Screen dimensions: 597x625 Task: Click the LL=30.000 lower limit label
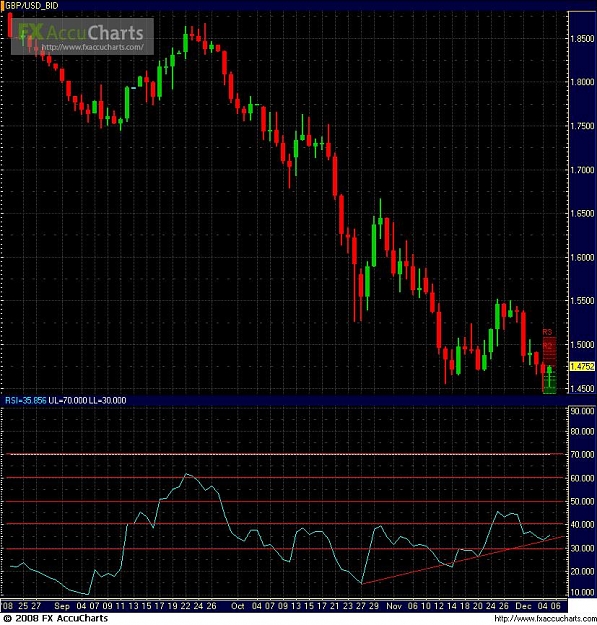tap(107, 400)
